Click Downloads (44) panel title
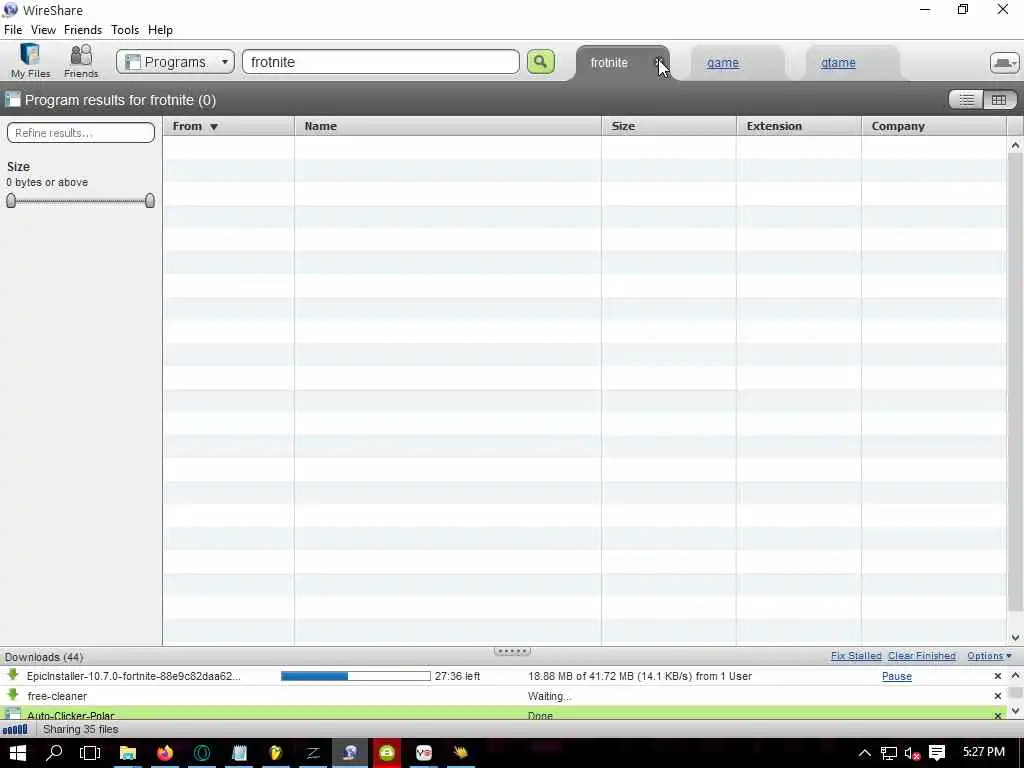 [44, 657]
